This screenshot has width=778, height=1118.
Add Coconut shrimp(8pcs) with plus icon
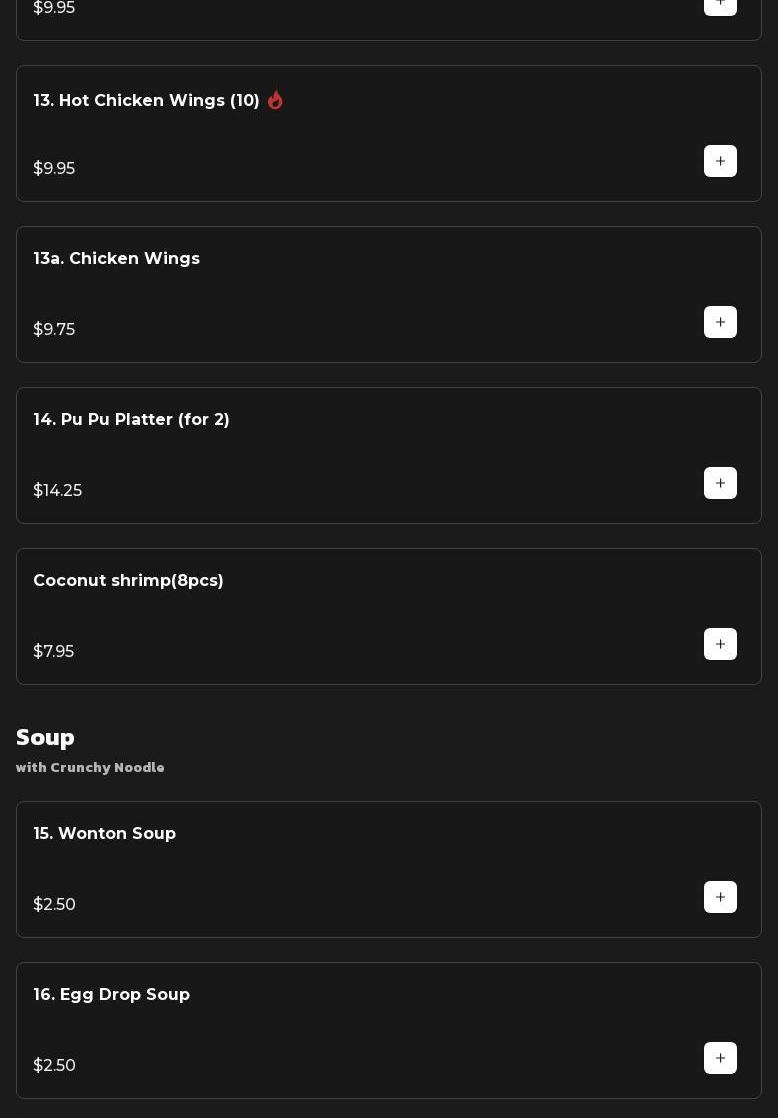pos(720,644)
